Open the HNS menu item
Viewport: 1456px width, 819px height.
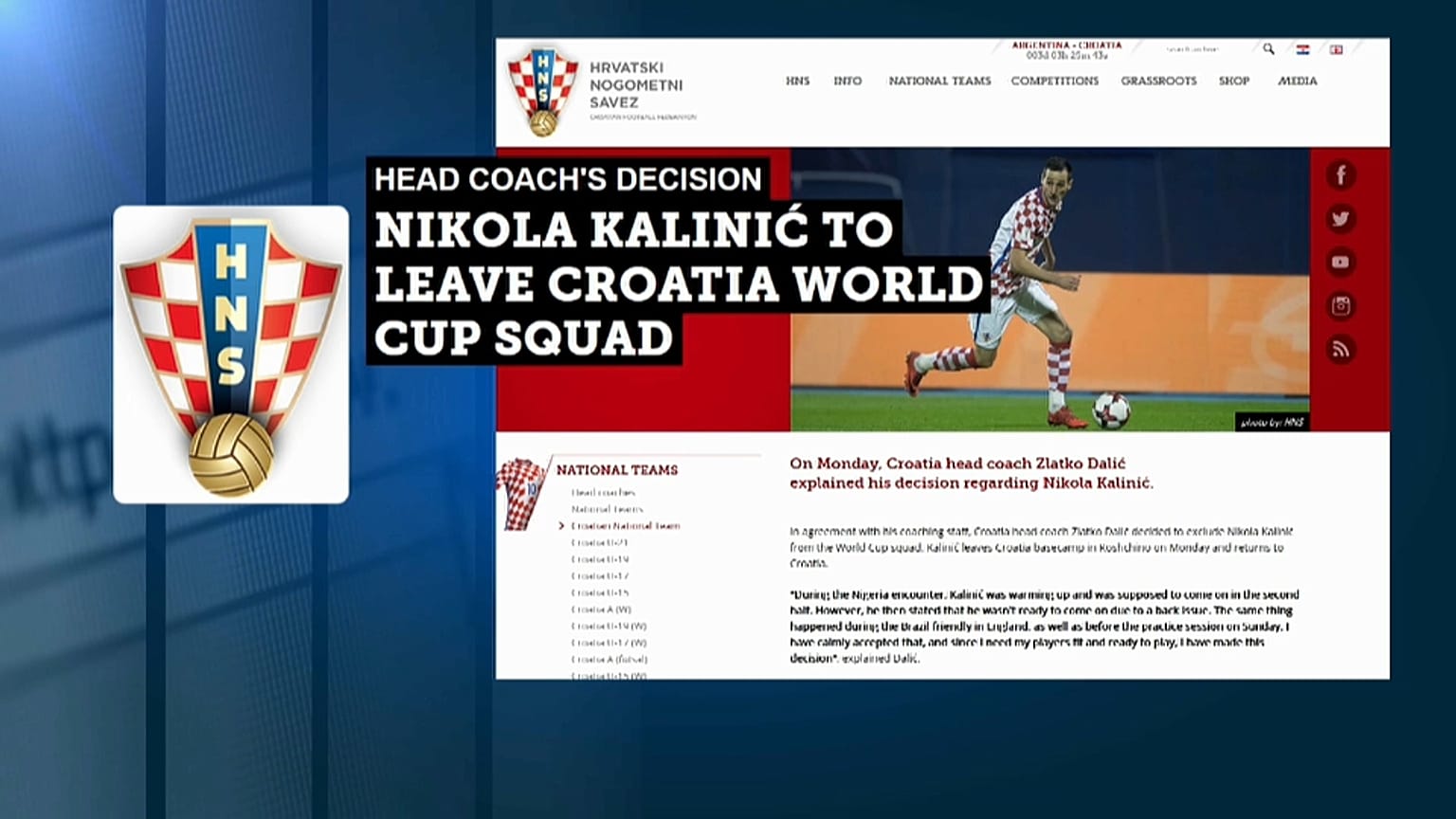tap(797, 82)
